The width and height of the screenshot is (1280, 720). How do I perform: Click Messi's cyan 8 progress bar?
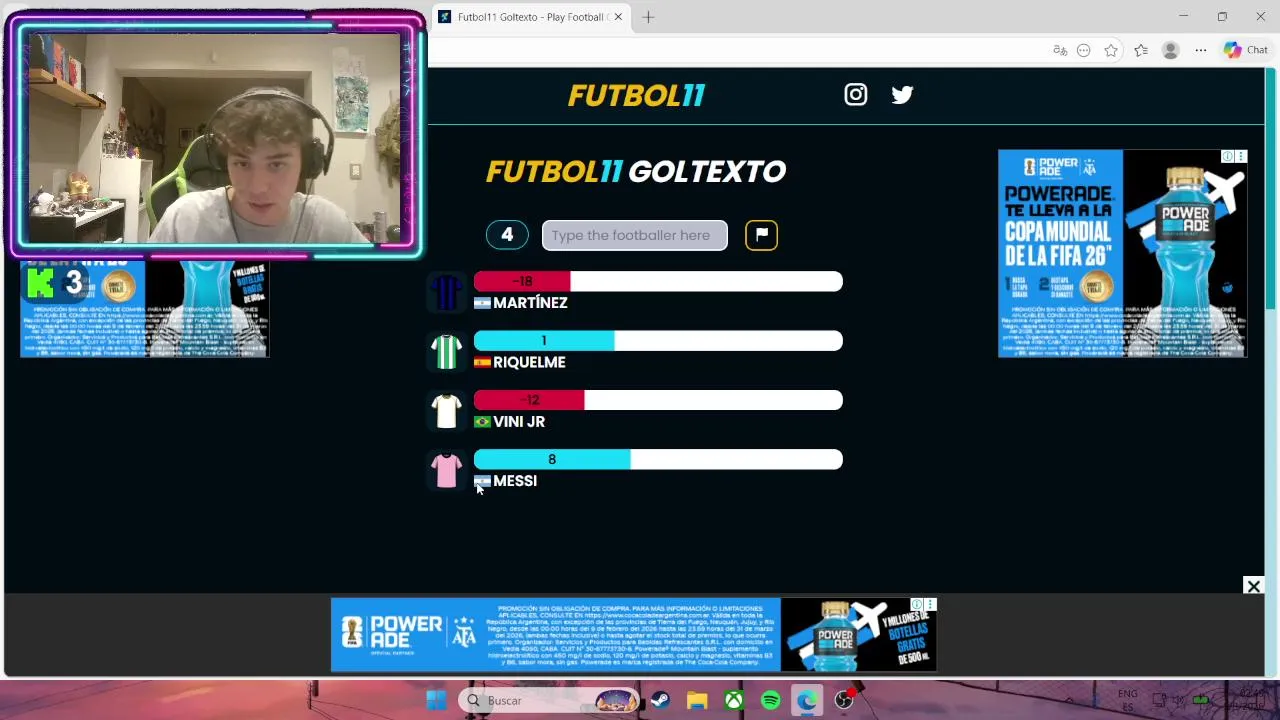pos(552,459)
